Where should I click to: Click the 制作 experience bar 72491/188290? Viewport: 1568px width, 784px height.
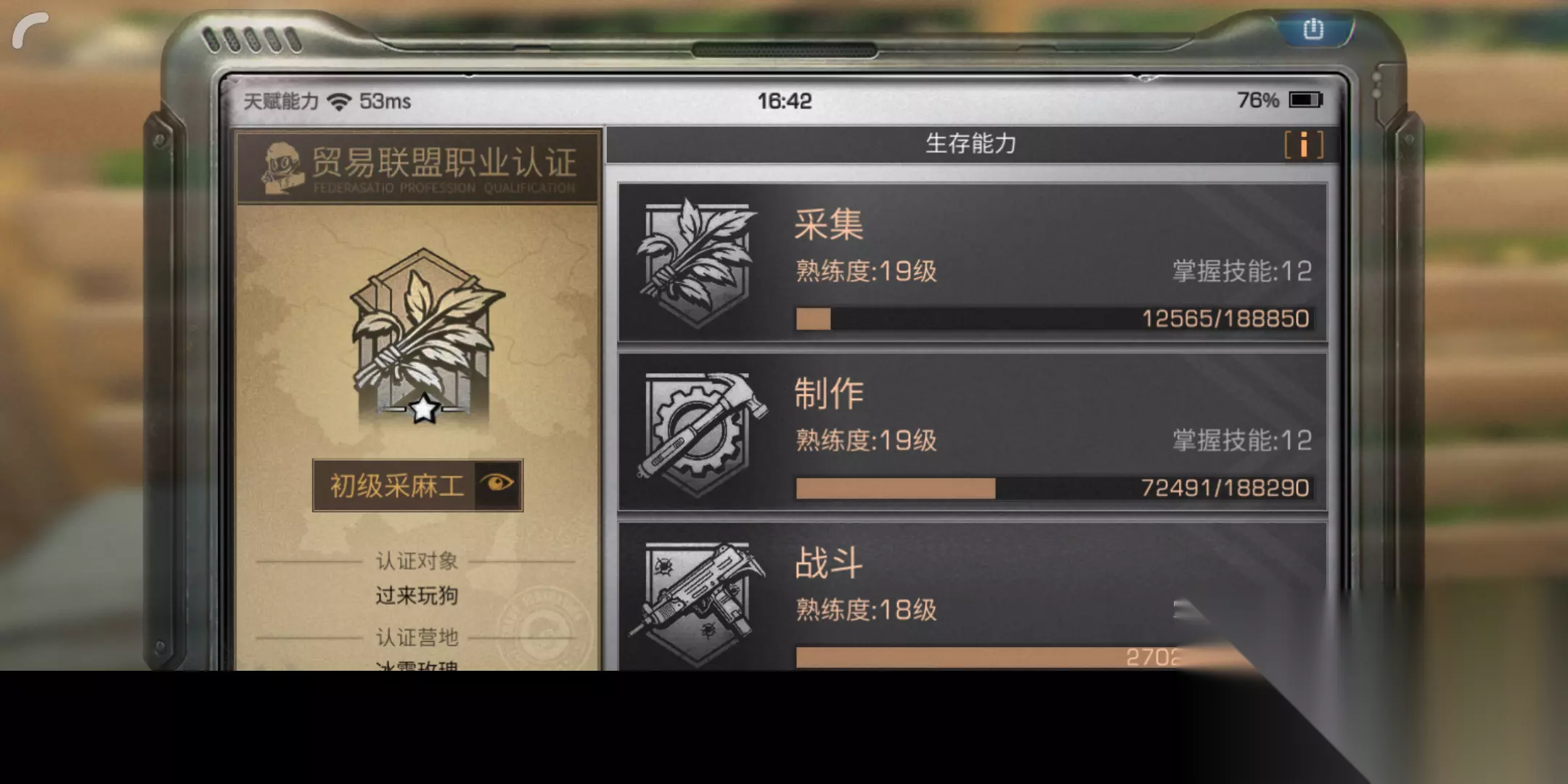[1054, 488]
